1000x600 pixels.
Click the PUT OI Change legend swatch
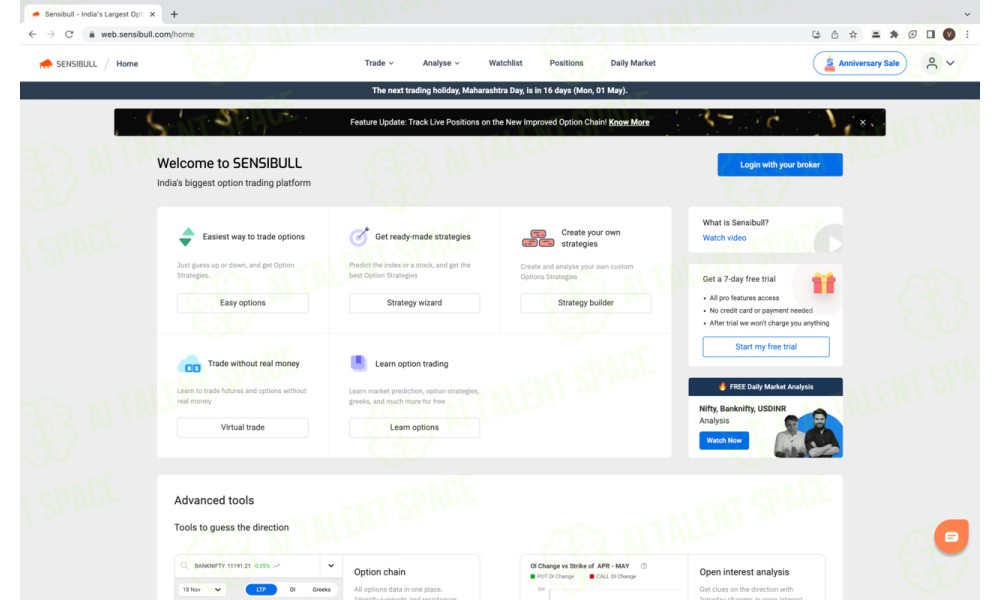pos(533,576)
